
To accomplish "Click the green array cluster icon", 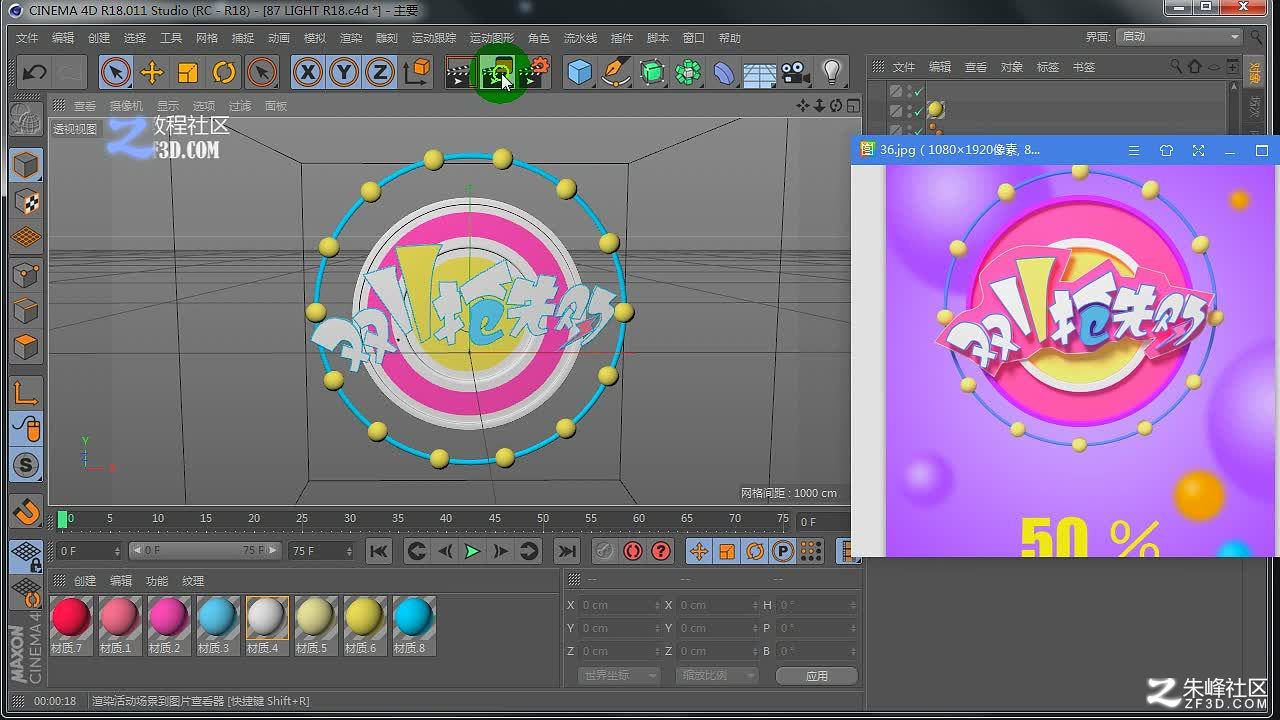I will (688, 72).
